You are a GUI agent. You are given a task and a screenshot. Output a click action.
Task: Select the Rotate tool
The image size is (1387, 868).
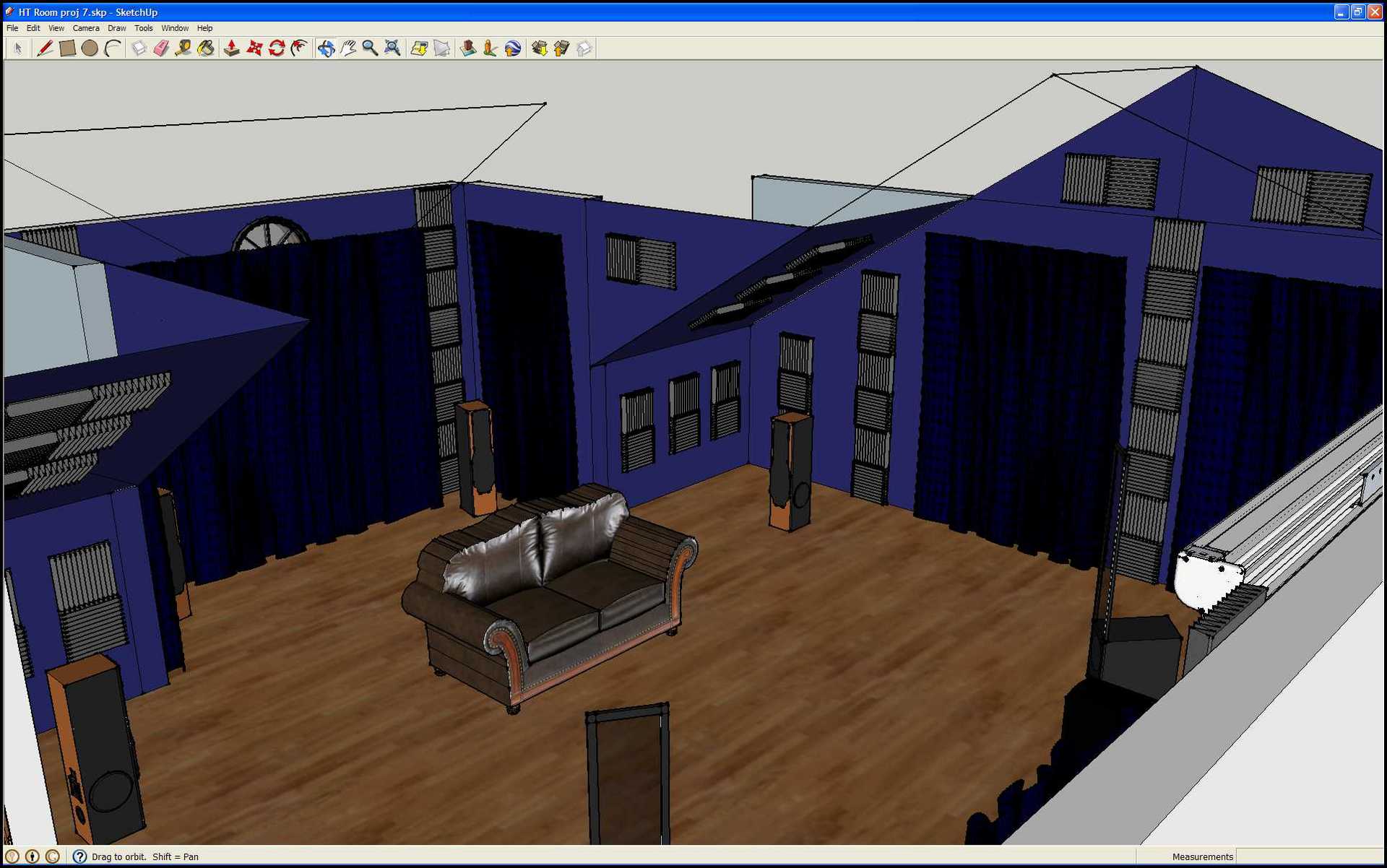tap(277, 48)
